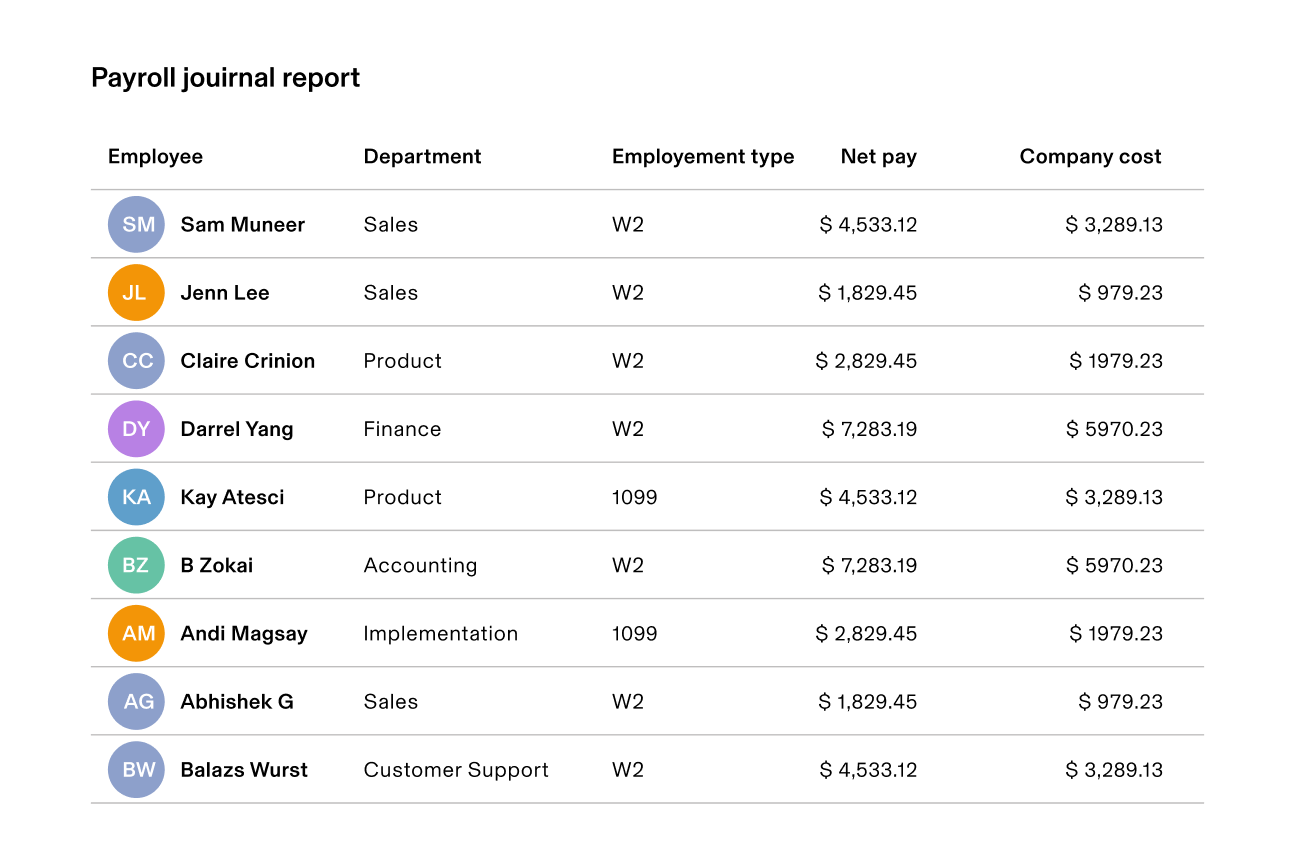Open employee Balazs Wurst

tap(244, 770)
